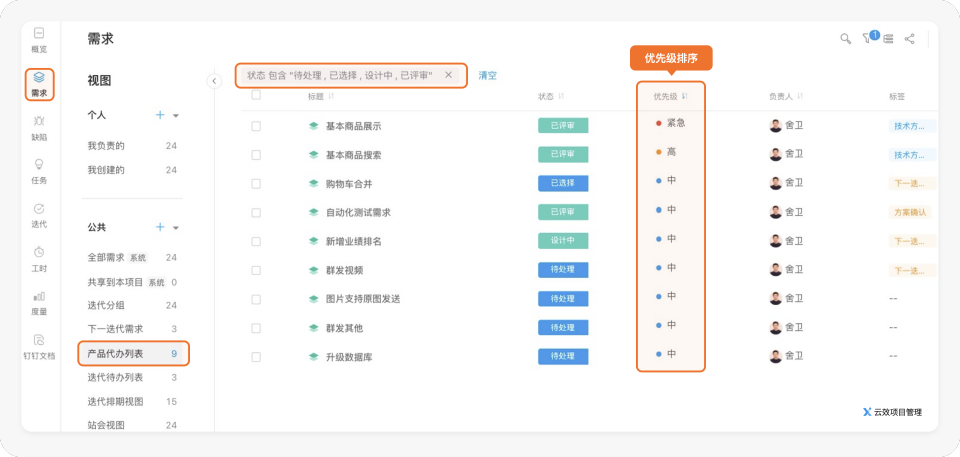Go to 概览 overview in sidebar

click(38, 39)
